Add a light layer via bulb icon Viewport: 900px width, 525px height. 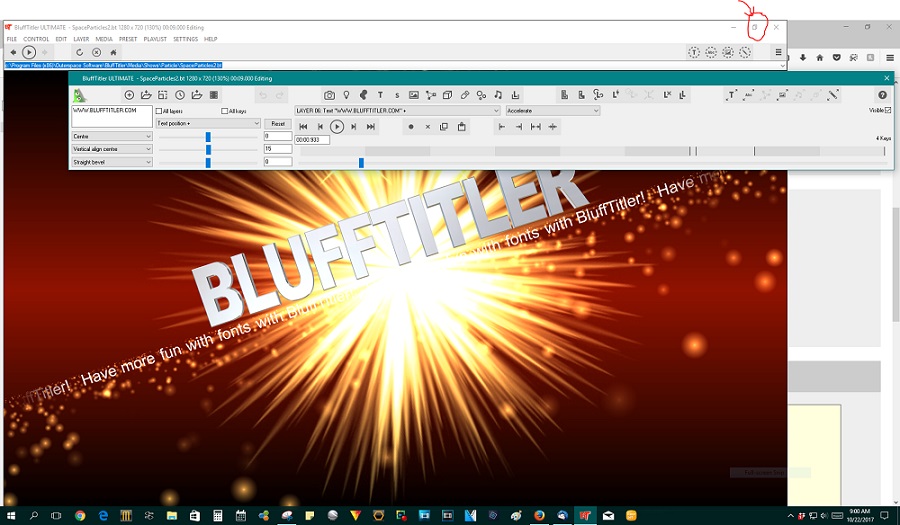tap(346, 95)
